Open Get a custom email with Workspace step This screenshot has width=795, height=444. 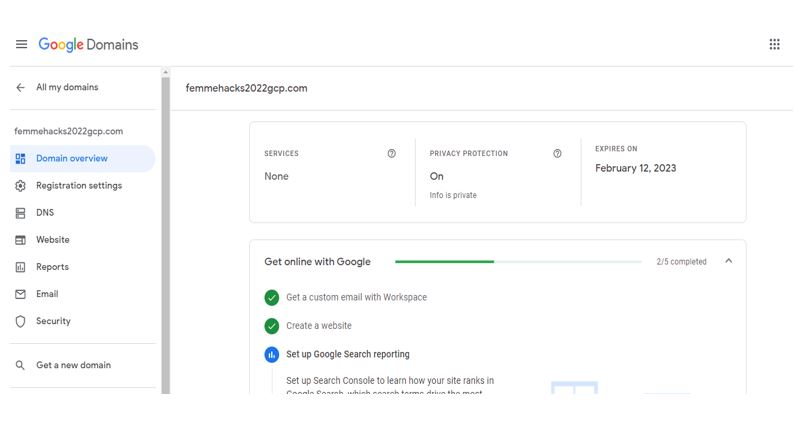pyautogui.click(x=356, y=298)
